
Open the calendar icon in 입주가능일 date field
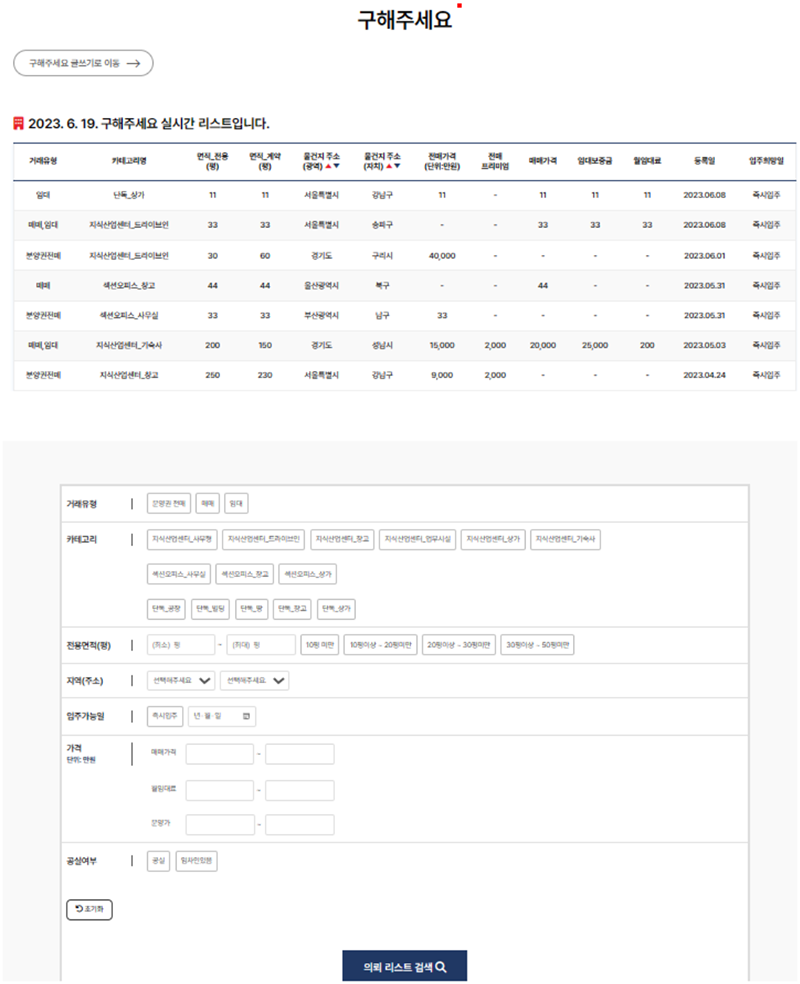click(x=247, y=716)
